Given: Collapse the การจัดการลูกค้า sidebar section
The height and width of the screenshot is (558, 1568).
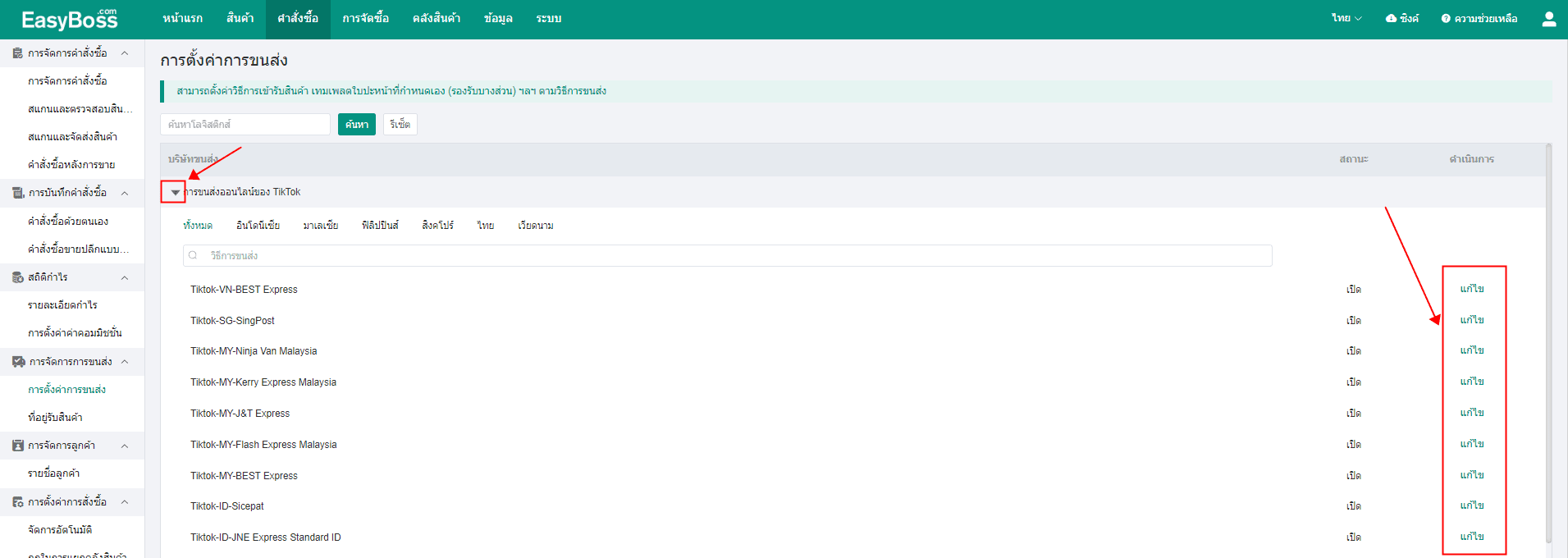Looking at the screenshot, I should (125, 446).
